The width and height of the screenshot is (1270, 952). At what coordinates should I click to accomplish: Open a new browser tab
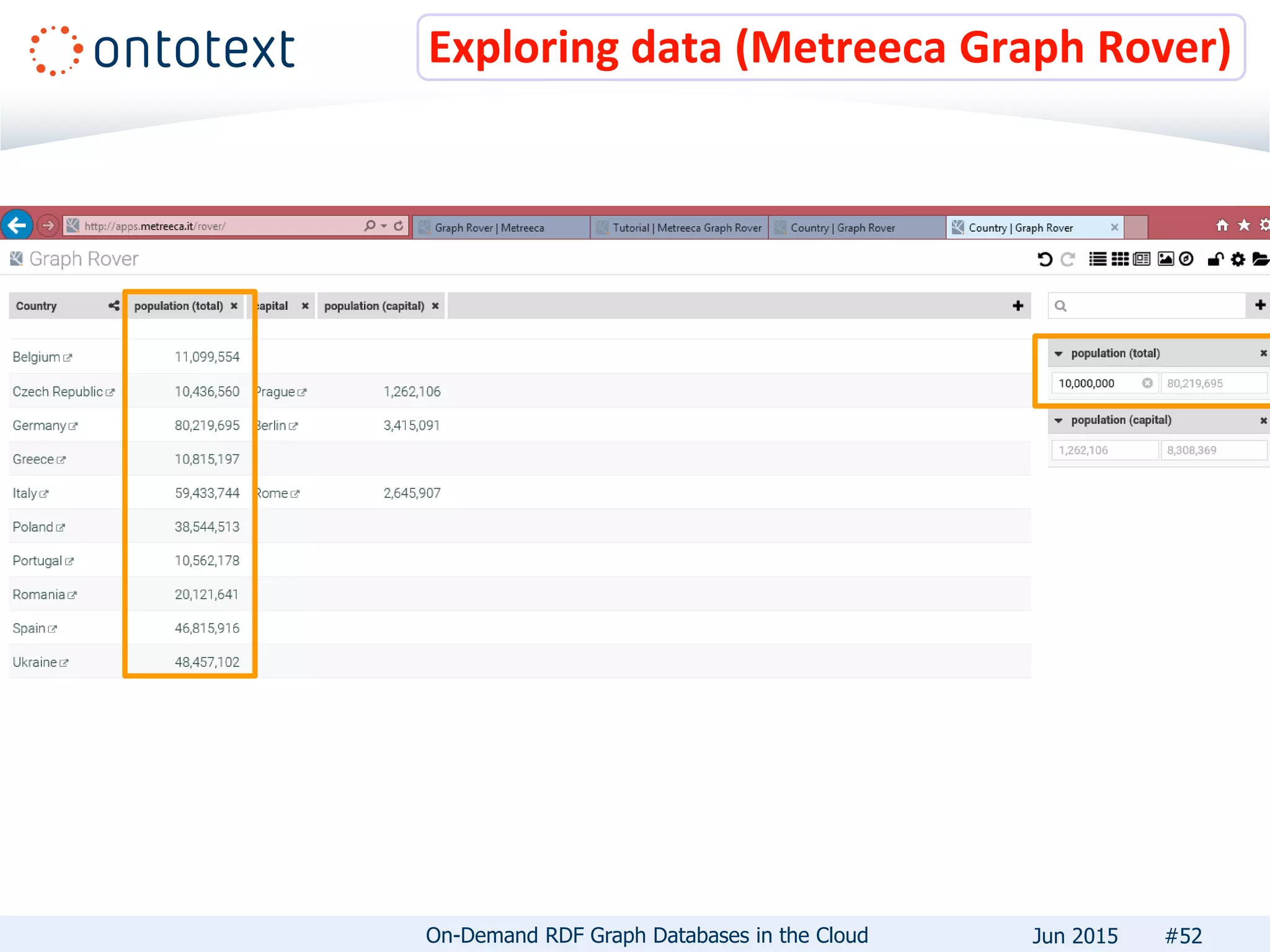(1136, 227)
